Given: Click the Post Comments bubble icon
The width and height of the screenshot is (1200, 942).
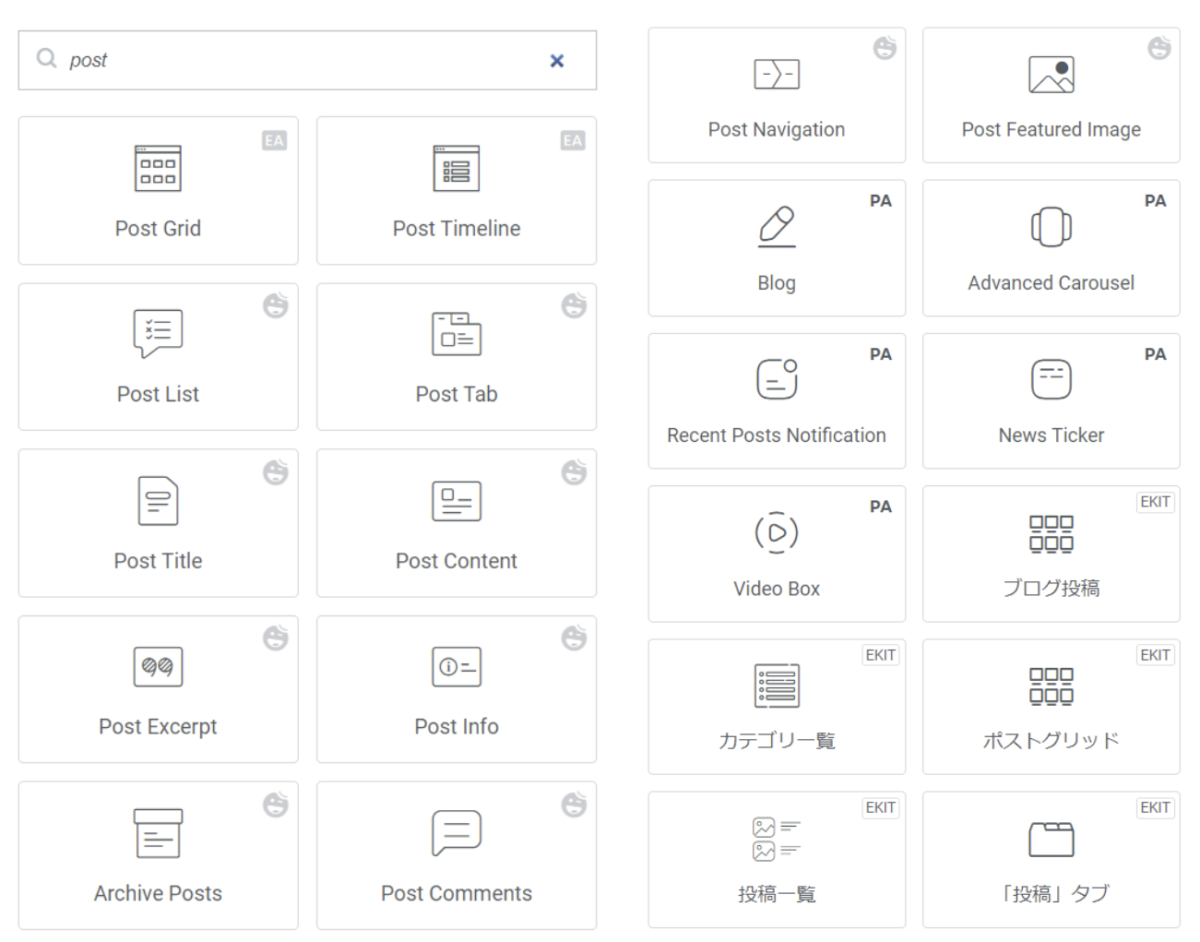Looking at the screenshot, I should click(x=456, y=833).
